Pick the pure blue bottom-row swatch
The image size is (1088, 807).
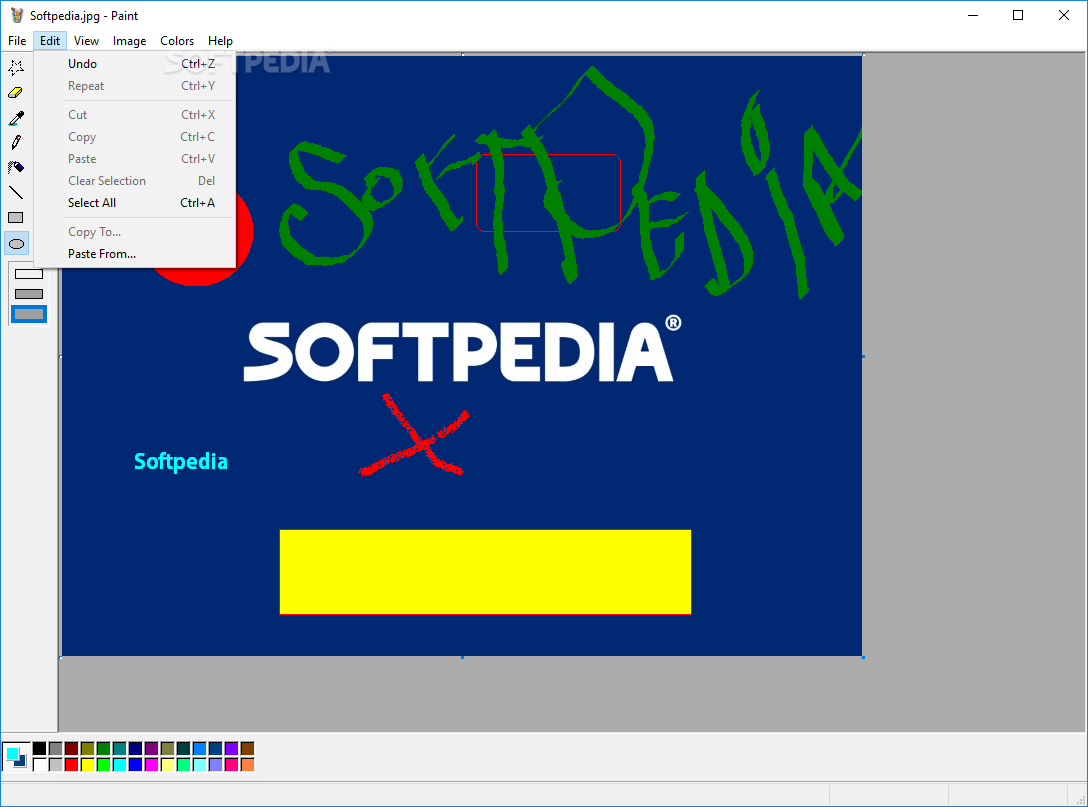(135, 765)
